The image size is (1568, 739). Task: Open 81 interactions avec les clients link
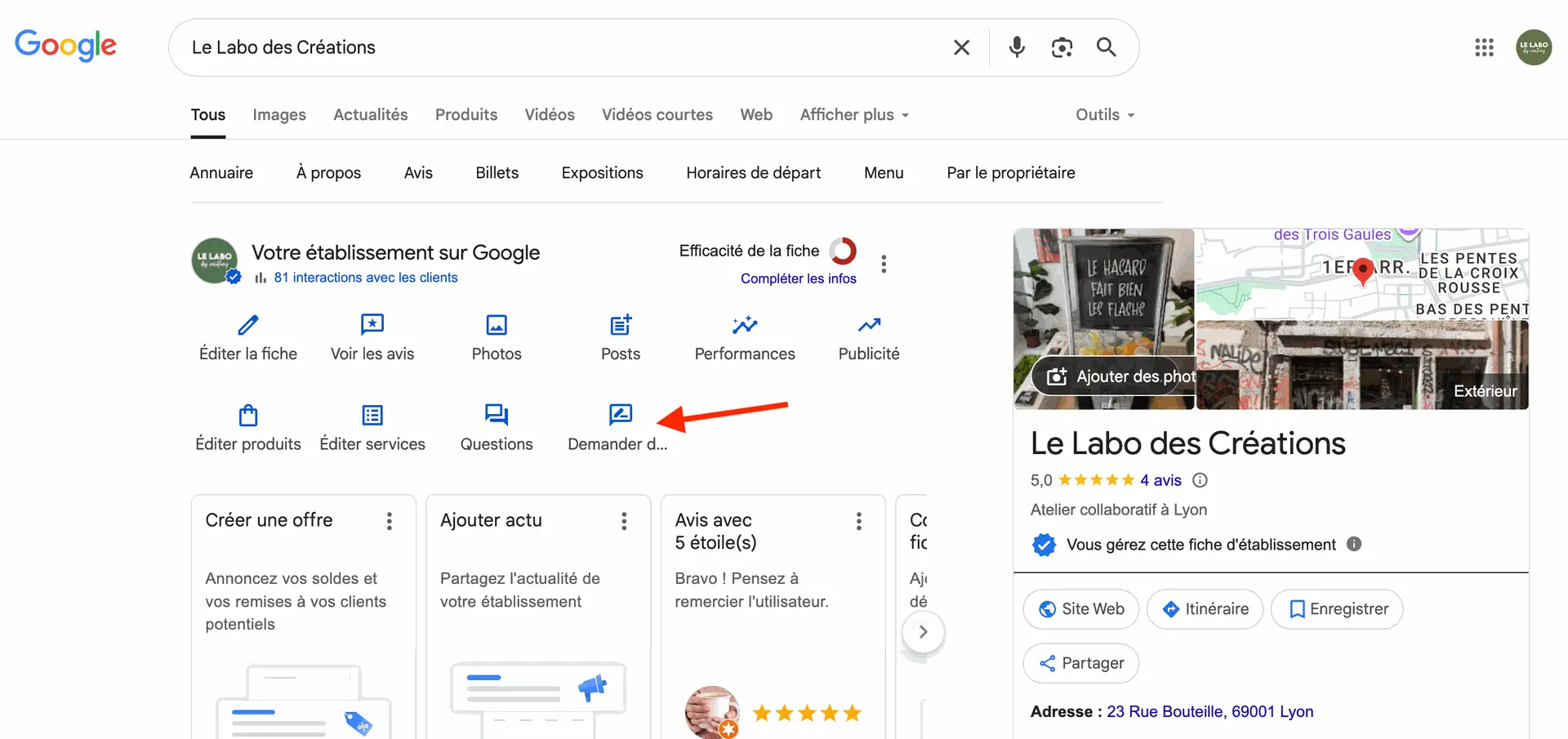pos(366,278)
